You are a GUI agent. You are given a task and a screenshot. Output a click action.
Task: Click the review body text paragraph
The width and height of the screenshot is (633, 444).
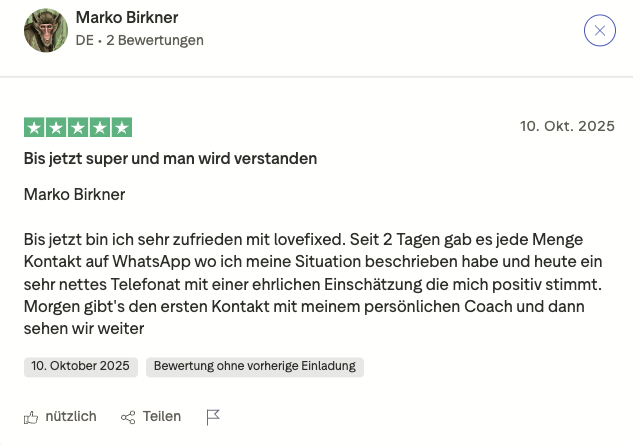click(316, 284)
